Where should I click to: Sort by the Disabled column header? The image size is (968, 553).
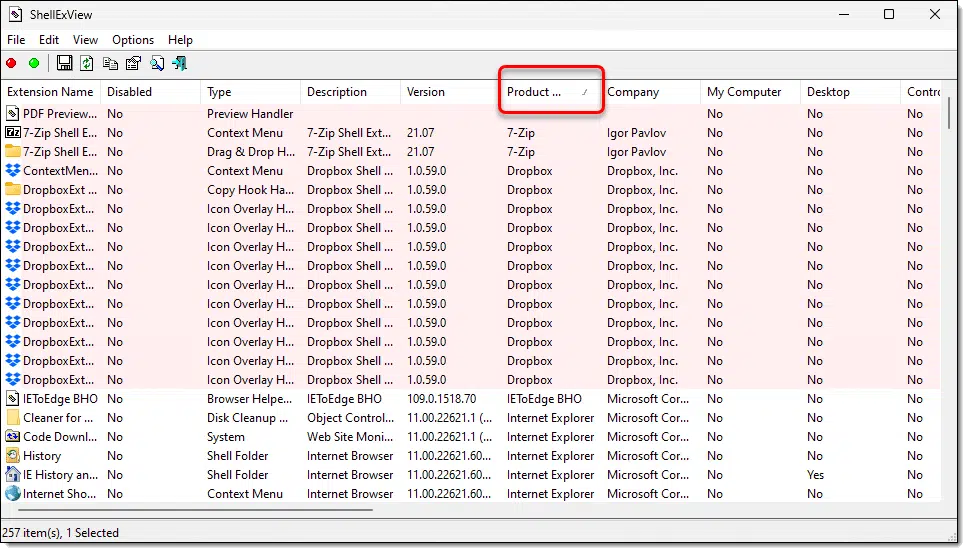[151, 92]
